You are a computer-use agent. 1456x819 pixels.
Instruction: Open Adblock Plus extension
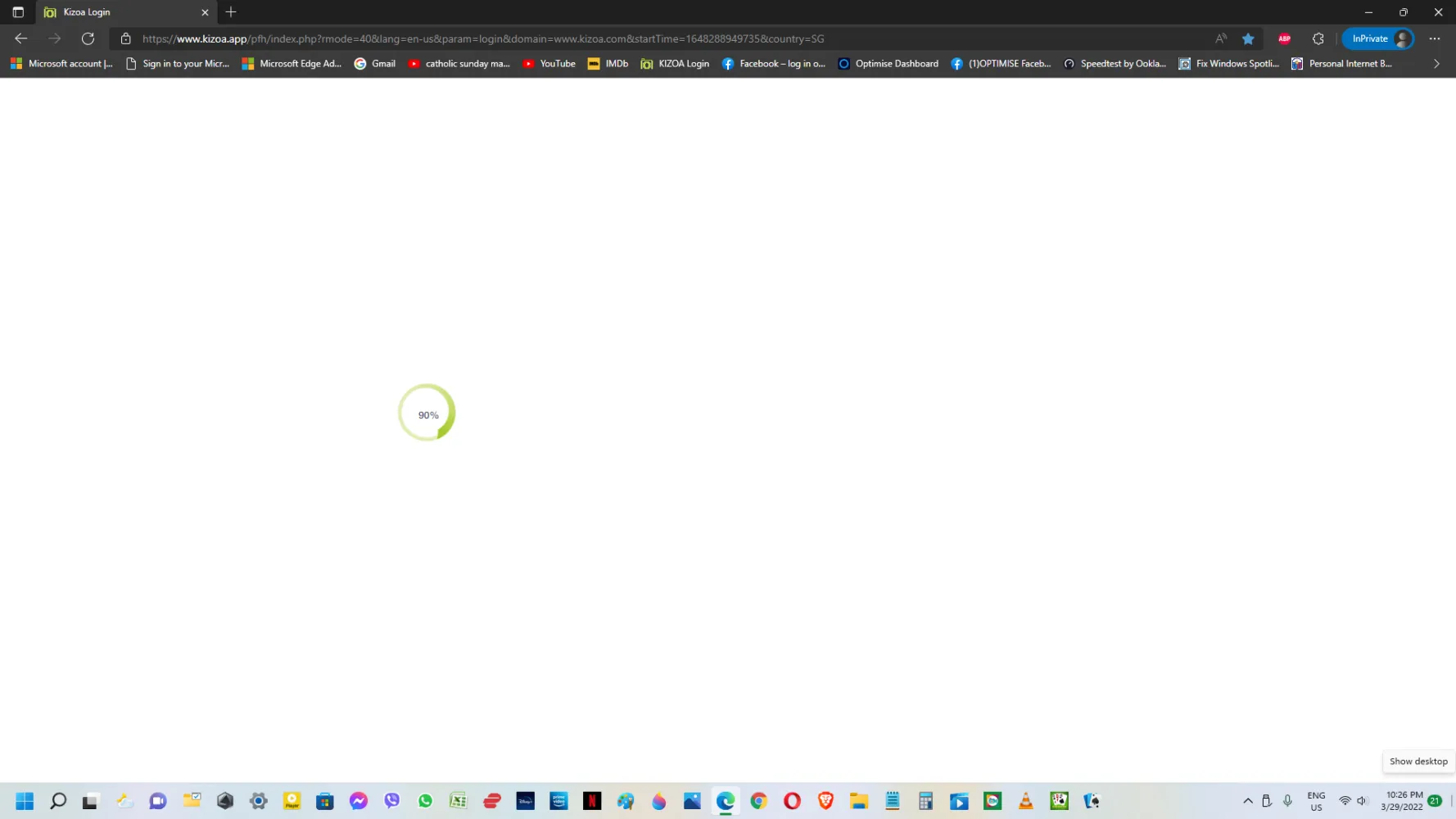click(1284, 38)
